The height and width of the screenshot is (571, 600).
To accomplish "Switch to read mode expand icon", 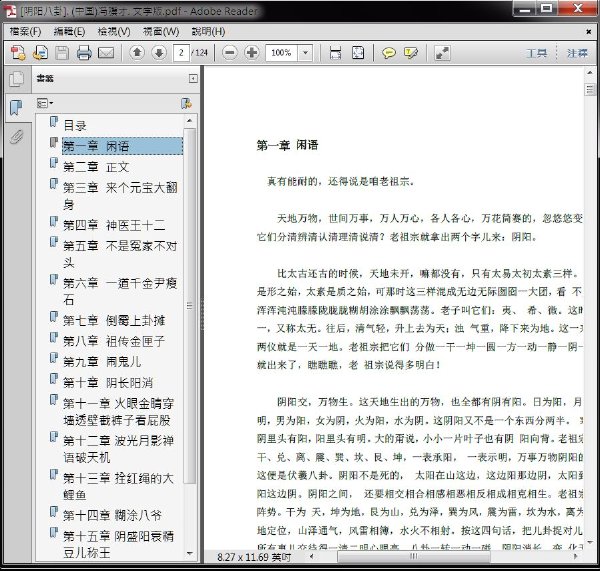I will point(442,53).
